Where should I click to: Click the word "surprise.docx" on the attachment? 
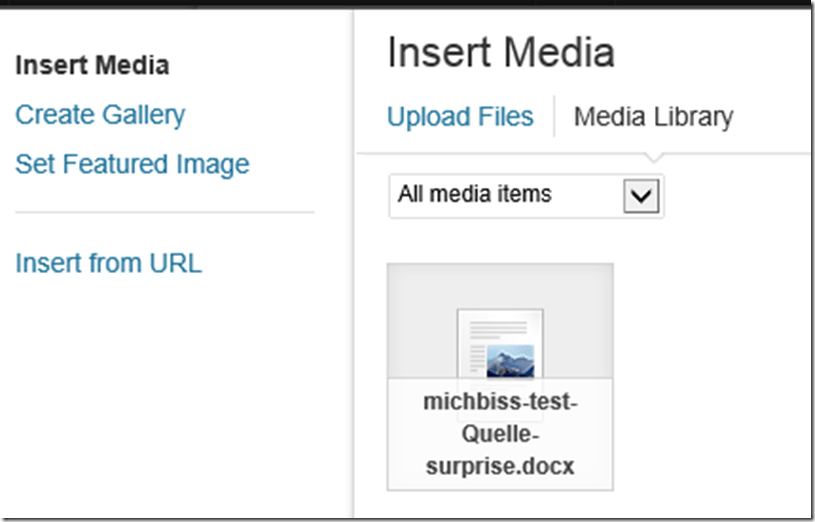[x=500, y=466]
